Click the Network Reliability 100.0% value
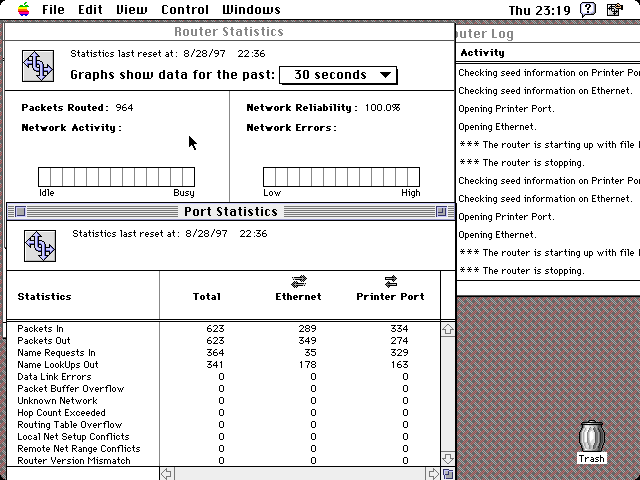The image size is (640, 480). (382, 108)
